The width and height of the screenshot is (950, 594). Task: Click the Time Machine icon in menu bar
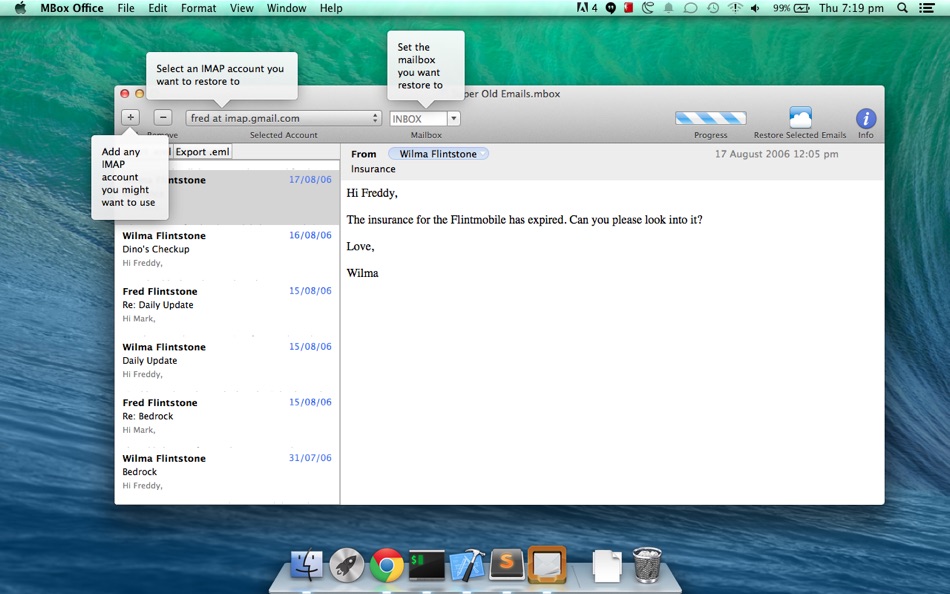click(x=713, y=8)
